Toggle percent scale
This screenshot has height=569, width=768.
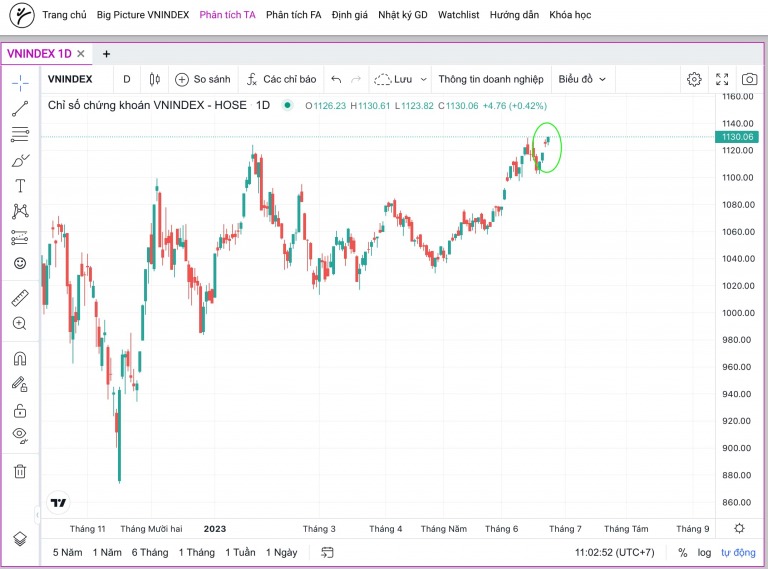point(682,552)
